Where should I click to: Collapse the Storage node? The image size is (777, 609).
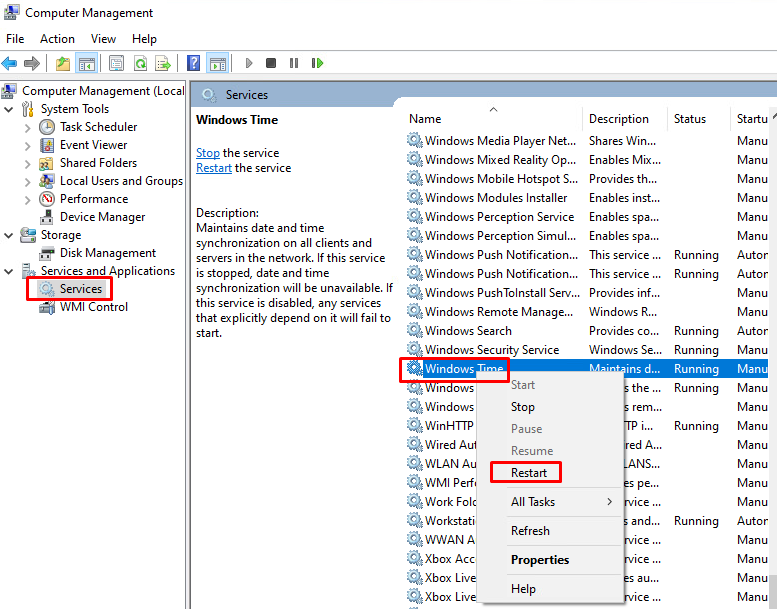coord(8,235)
